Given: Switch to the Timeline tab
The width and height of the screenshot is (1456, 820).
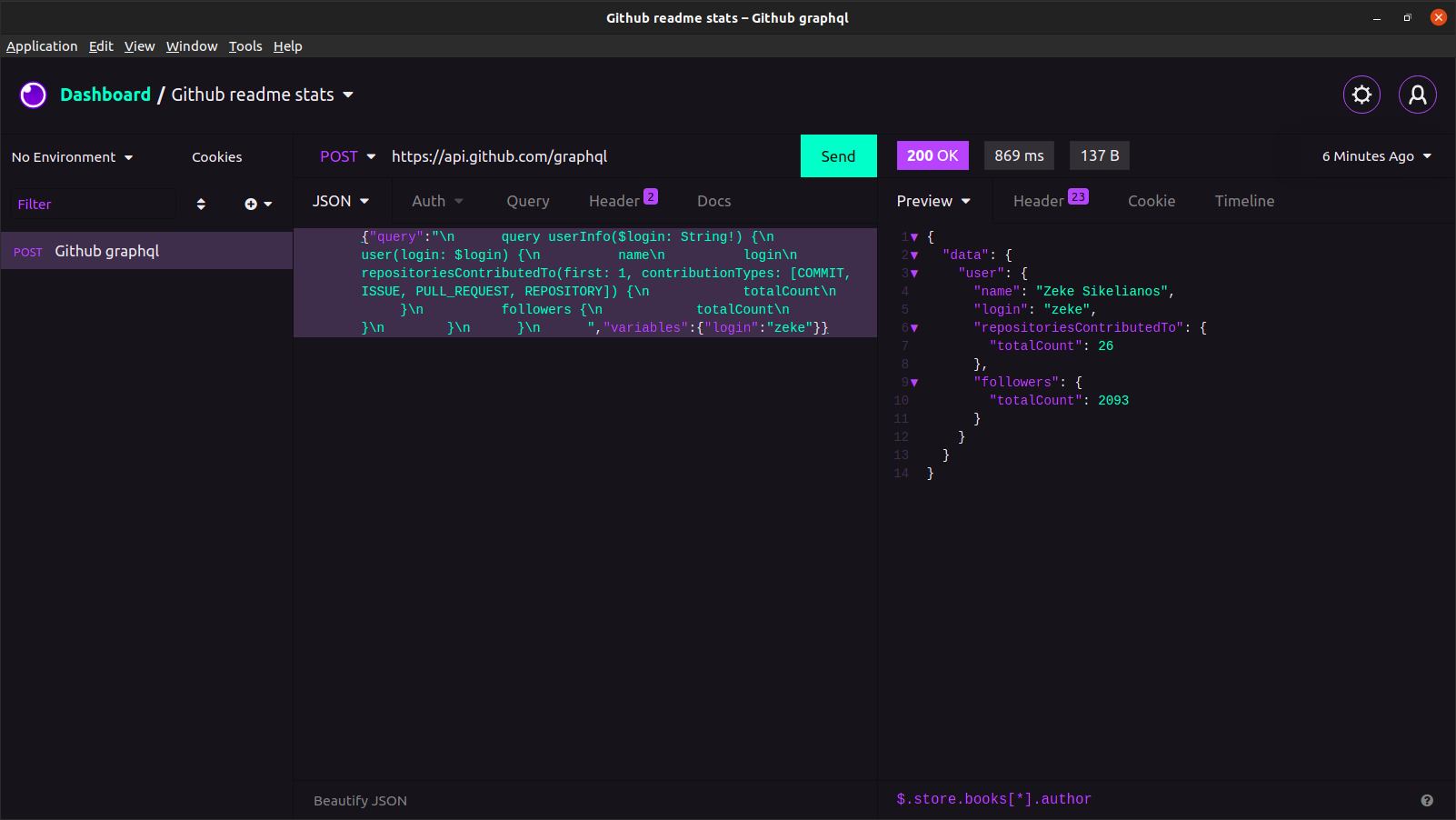Looking at the screenshot, I should coord(1243,200).
